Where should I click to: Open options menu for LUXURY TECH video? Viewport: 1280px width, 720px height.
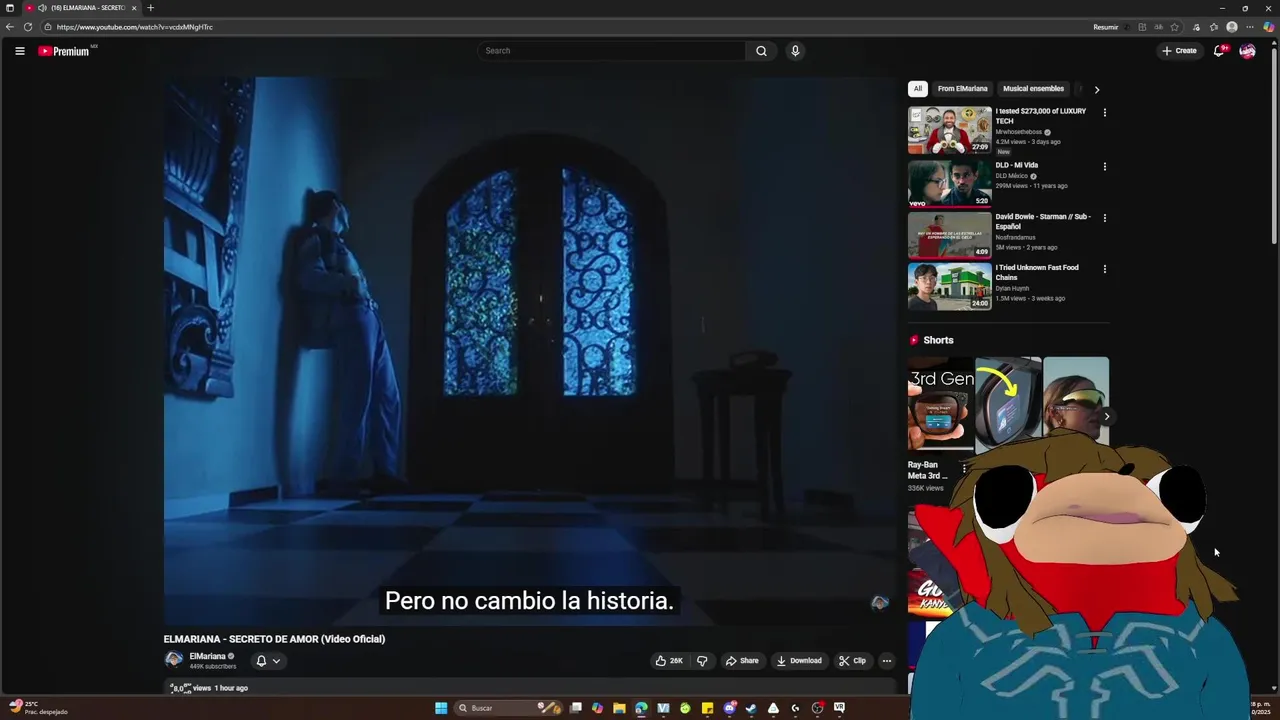pyautogui.click(x=1105, y=113)
